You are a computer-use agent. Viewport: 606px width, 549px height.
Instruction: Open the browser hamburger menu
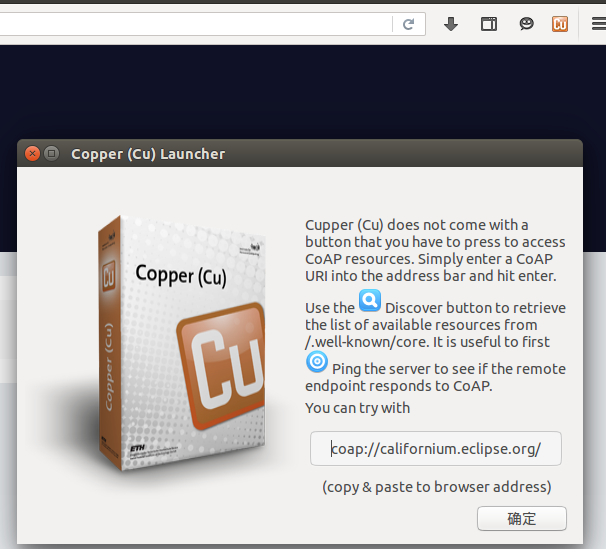tap(599, 24)
